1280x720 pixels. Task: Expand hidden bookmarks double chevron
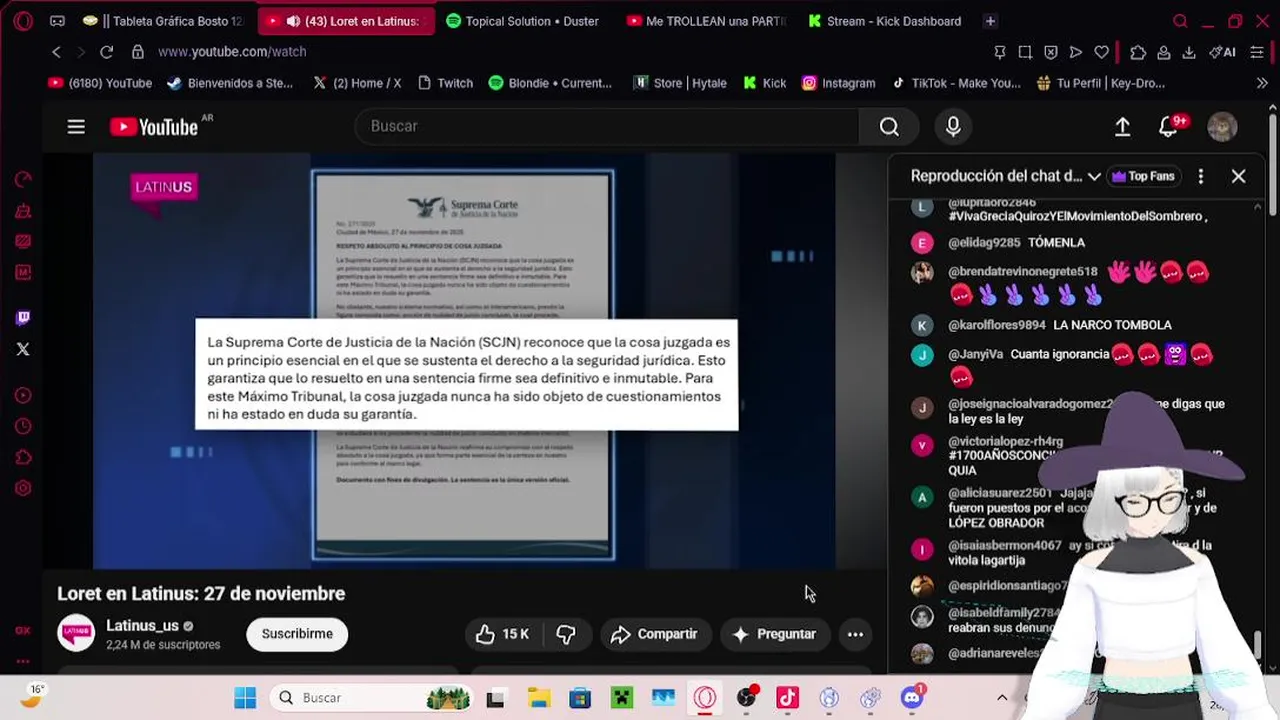coord(1261,83)
